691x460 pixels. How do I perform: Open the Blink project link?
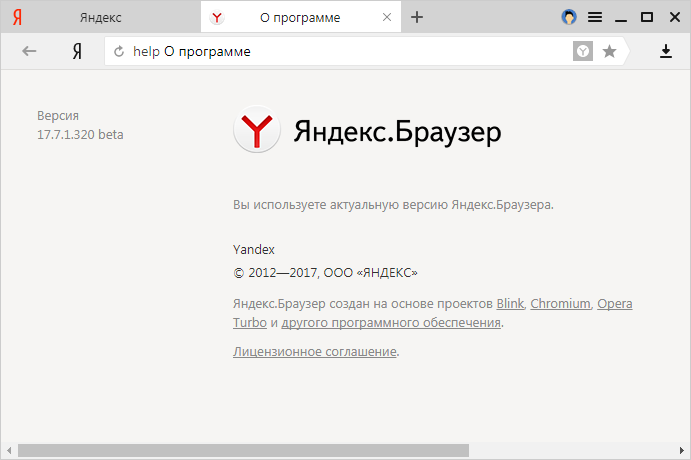[x=510, y=304]
